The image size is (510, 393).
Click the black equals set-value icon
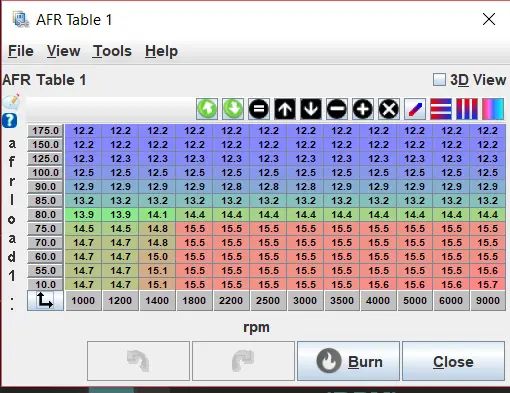tap(259, 109)
